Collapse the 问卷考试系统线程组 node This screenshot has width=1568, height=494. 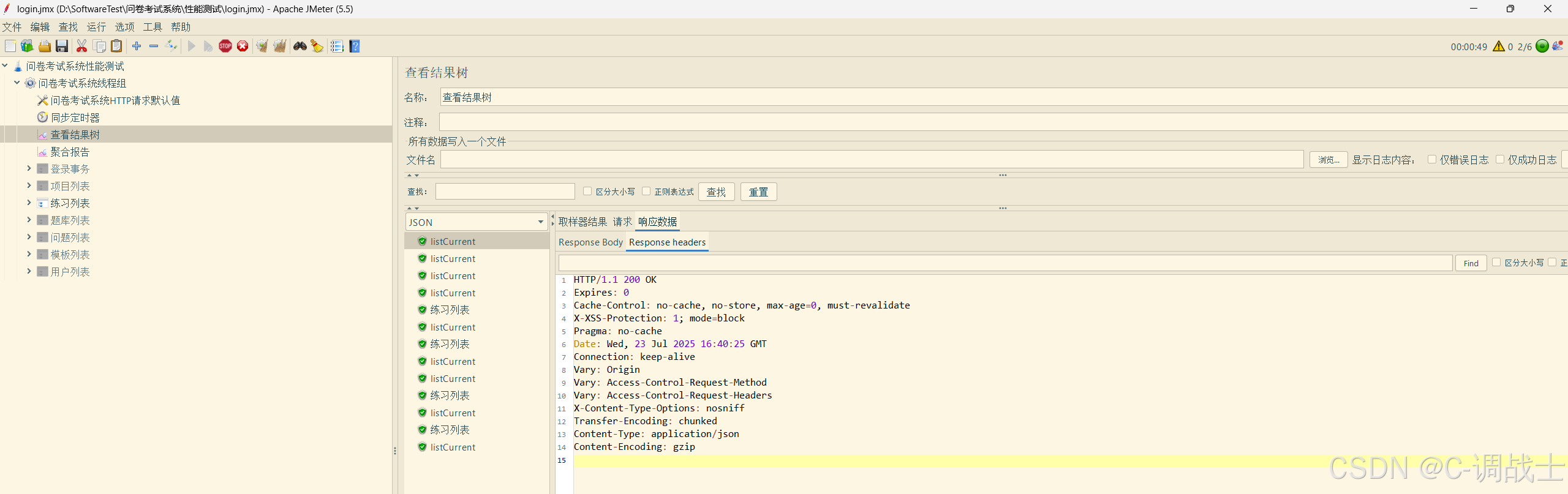coord(17,83)
